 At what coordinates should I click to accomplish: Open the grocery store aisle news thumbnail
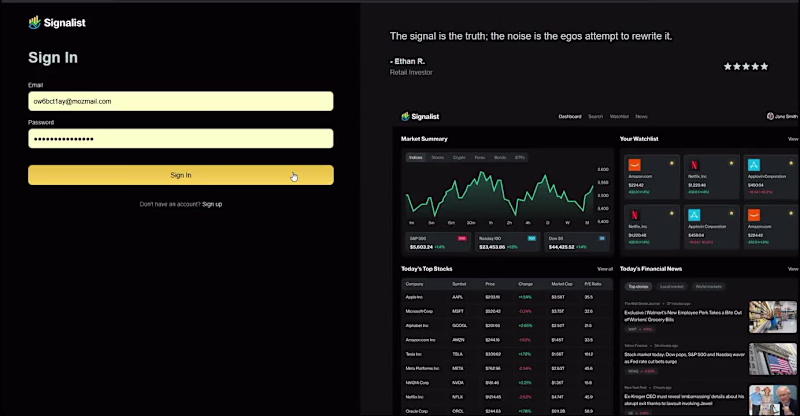[x=772, y=316]
